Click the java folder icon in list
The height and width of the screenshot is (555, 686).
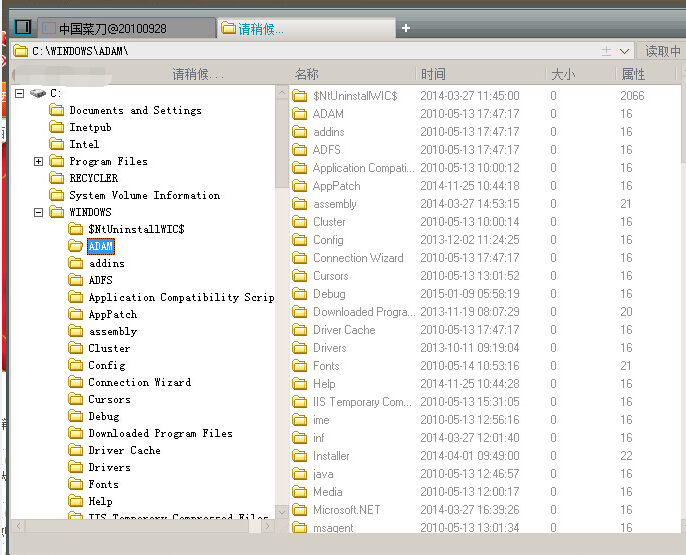[x=300, y=474]
